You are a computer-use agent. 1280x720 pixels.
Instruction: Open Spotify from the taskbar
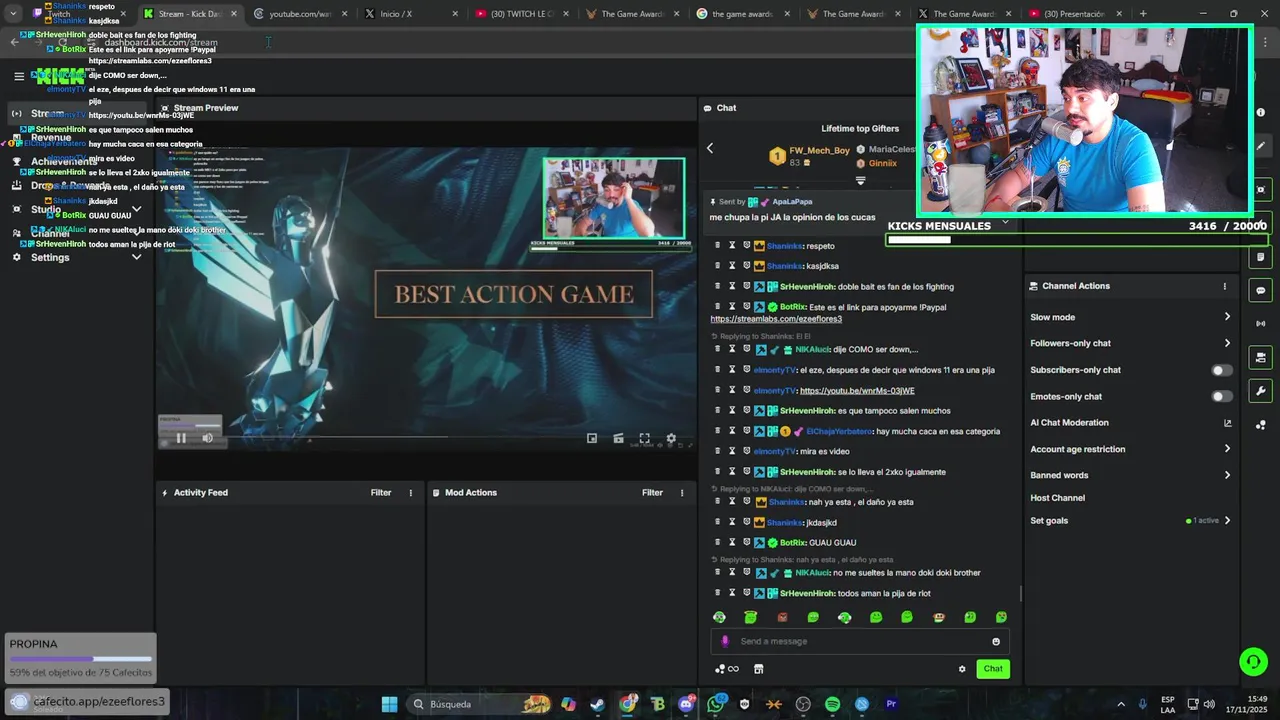832,704
